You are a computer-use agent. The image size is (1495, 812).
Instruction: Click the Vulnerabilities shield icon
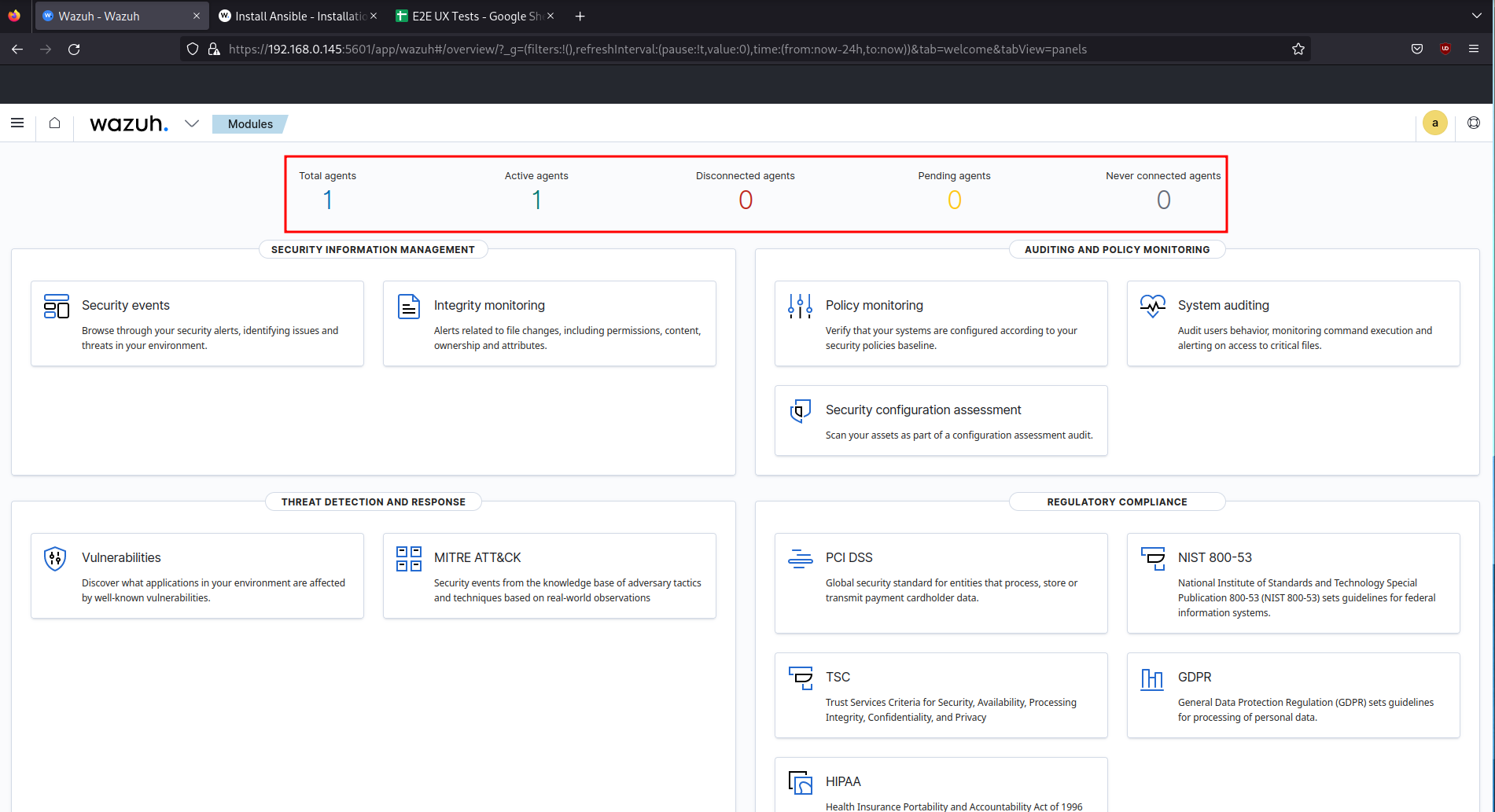(55, 559)
